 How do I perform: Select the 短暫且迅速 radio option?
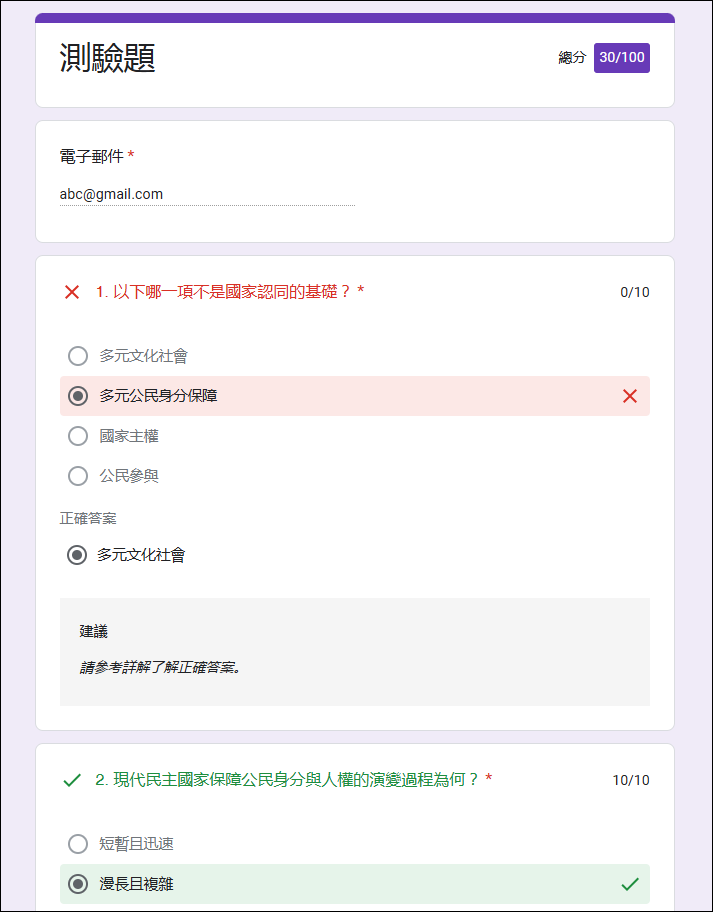point(78,844)
